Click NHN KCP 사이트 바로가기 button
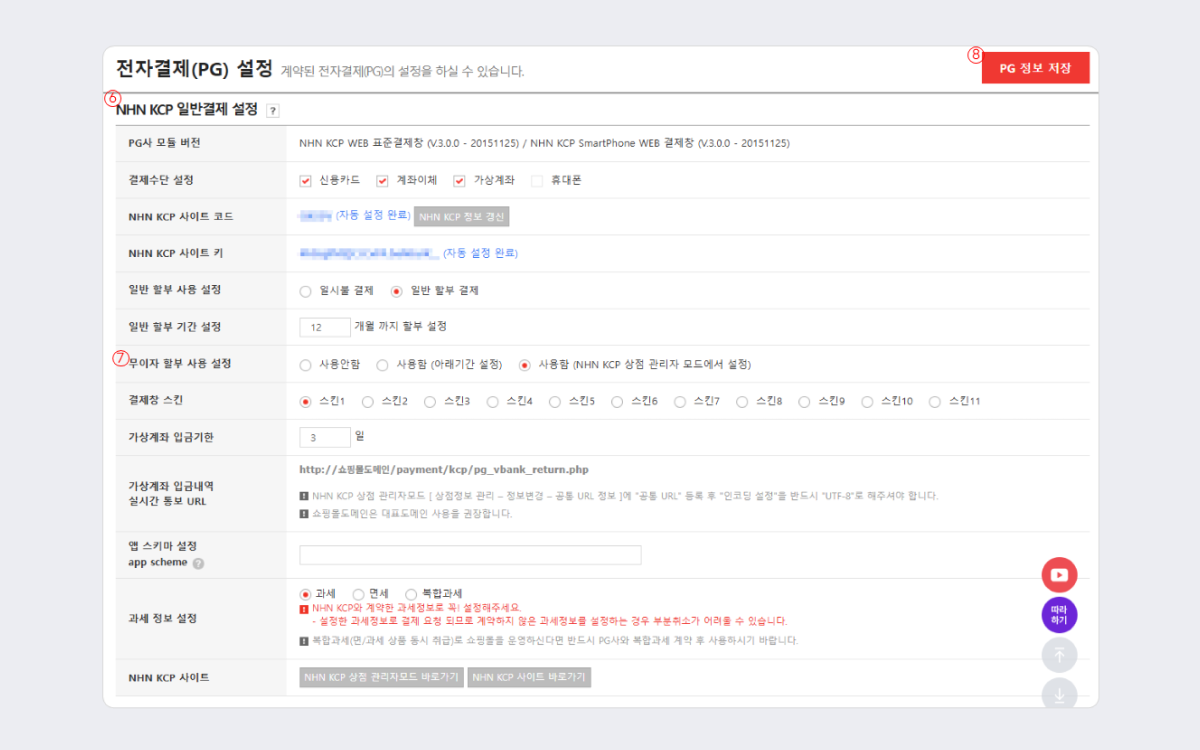The height and width of the screenshot is (750, 1200). [529, 677]
